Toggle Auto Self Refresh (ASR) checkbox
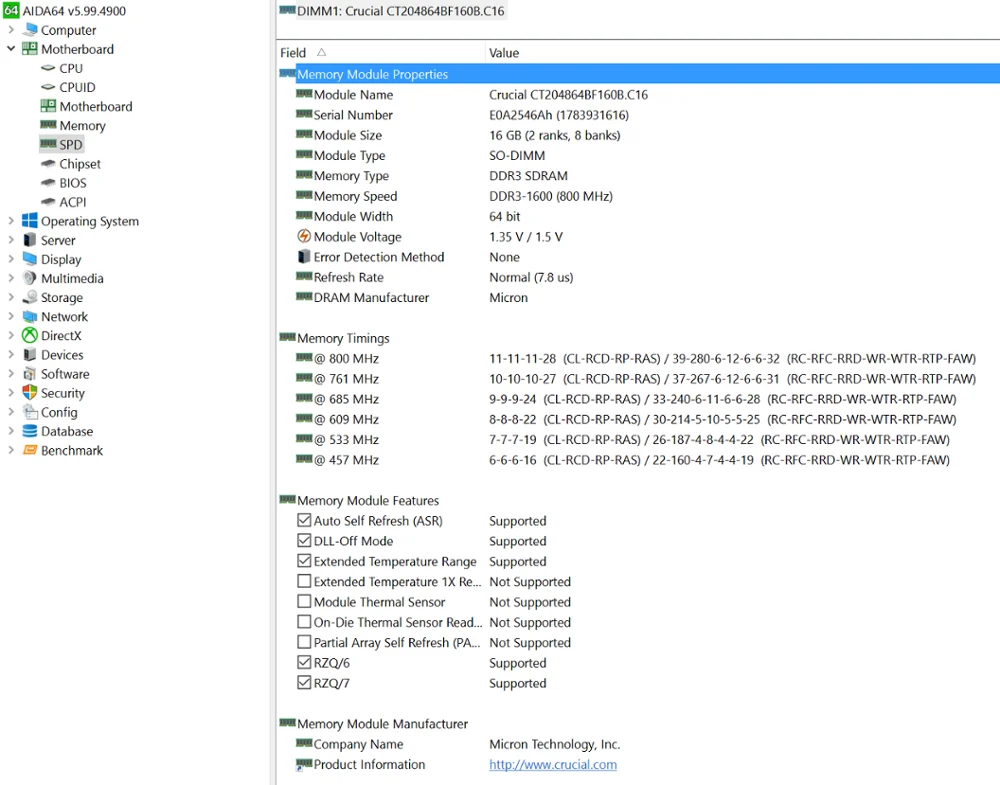The height and width of the screenshot is (785, 1000). [x=304, y=520]
